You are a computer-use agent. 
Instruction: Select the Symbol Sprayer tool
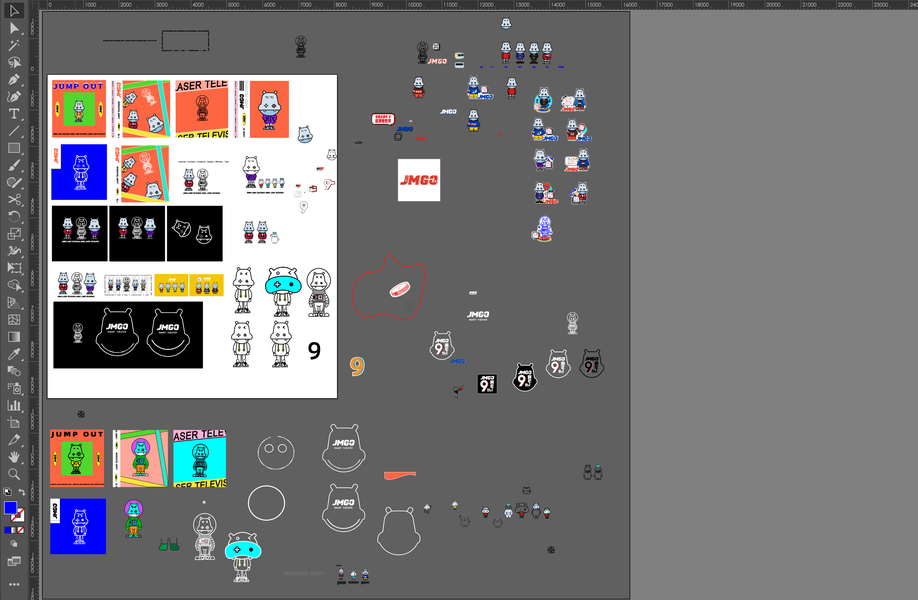pyautogui.click(x=13, y=388)
